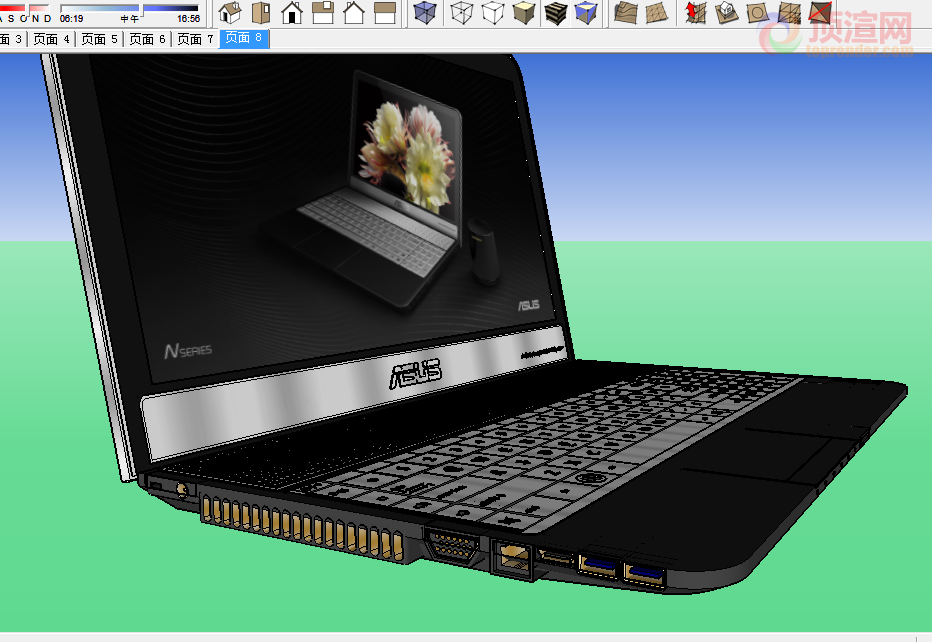Image resolution: width=932 pixels, height=642 pixels.
Task: Open scene tab 页面 6
Action: [147, 39]
